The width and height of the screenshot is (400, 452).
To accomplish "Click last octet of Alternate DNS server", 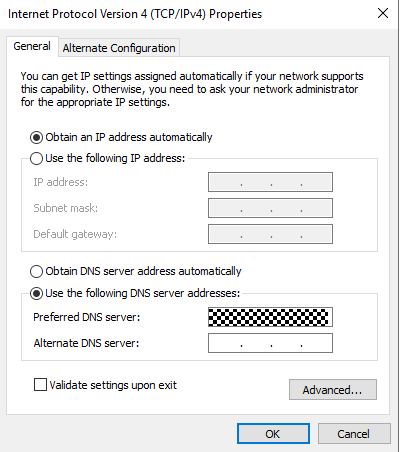I will coord(317,343).
